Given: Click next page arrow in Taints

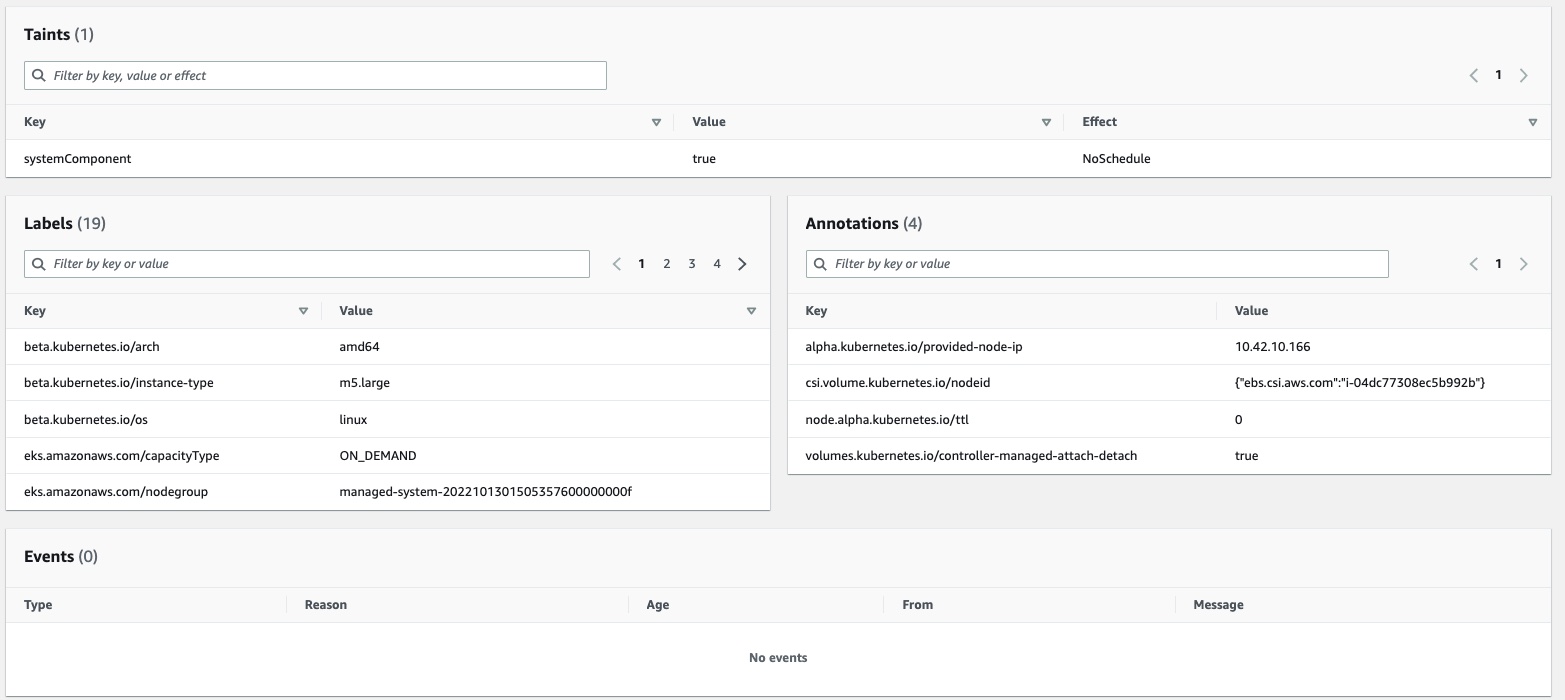Looking at the screenshot, I should [x=1523, y=75].
